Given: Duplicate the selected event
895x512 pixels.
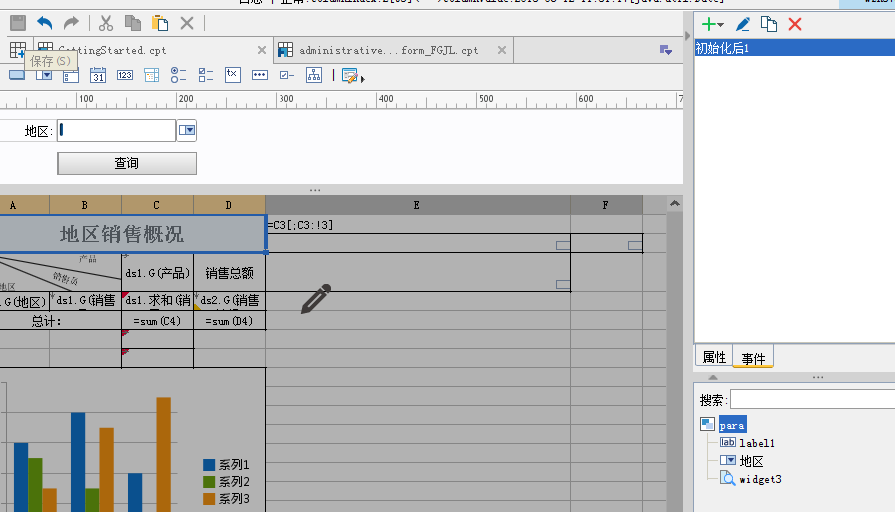Looking at the screenshot, I should click(769, 24).
